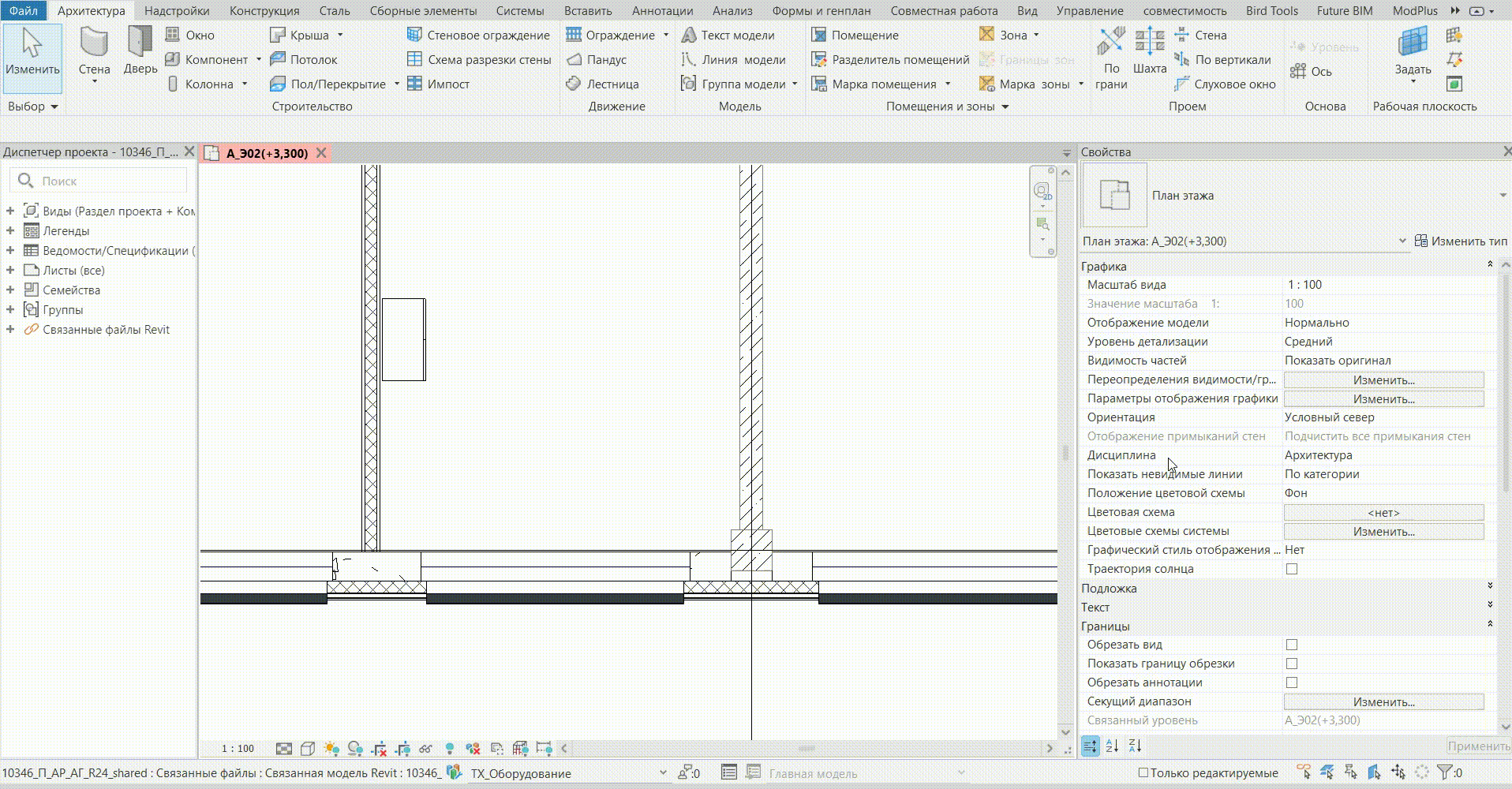This screenshot has height=789, width=1512.
Task: Toggle crop view icon in view bar
Action: (x=379, y=748)
